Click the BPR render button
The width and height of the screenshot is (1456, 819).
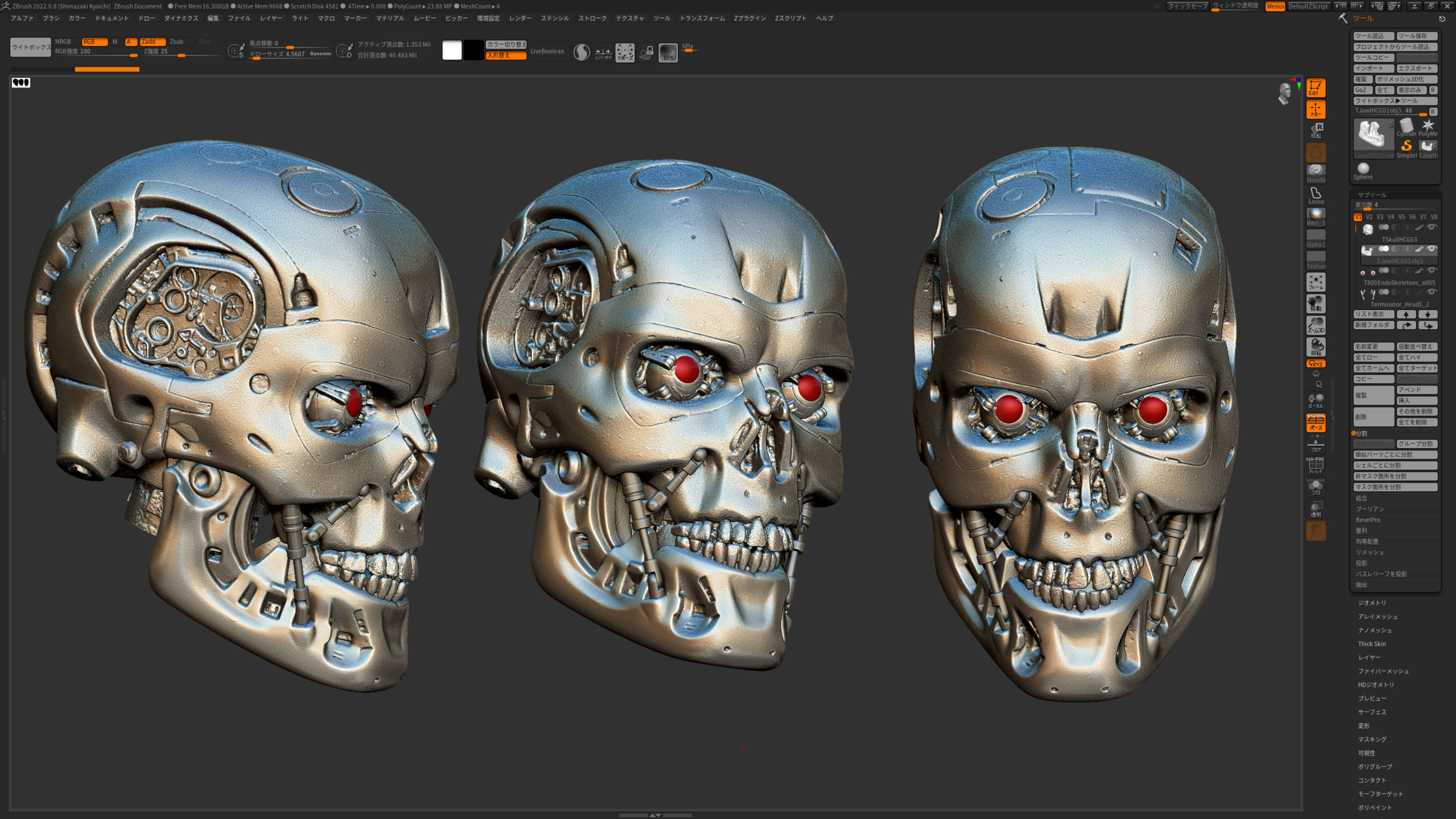click(668, 53)
